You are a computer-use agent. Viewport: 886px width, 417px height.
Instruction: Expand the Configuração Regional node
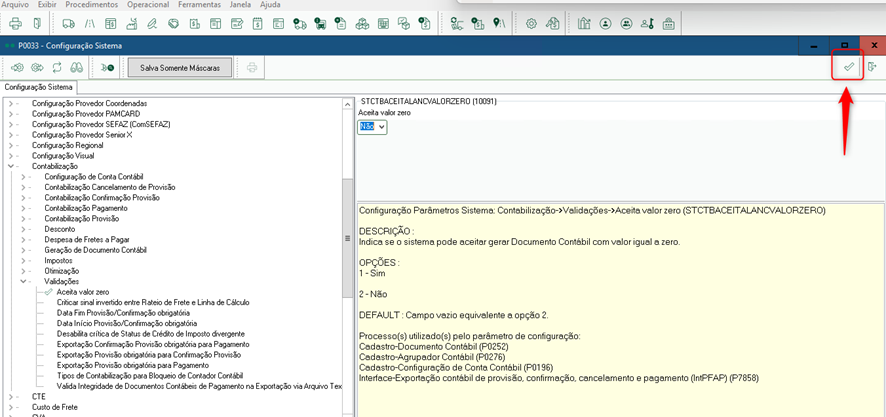11,145
